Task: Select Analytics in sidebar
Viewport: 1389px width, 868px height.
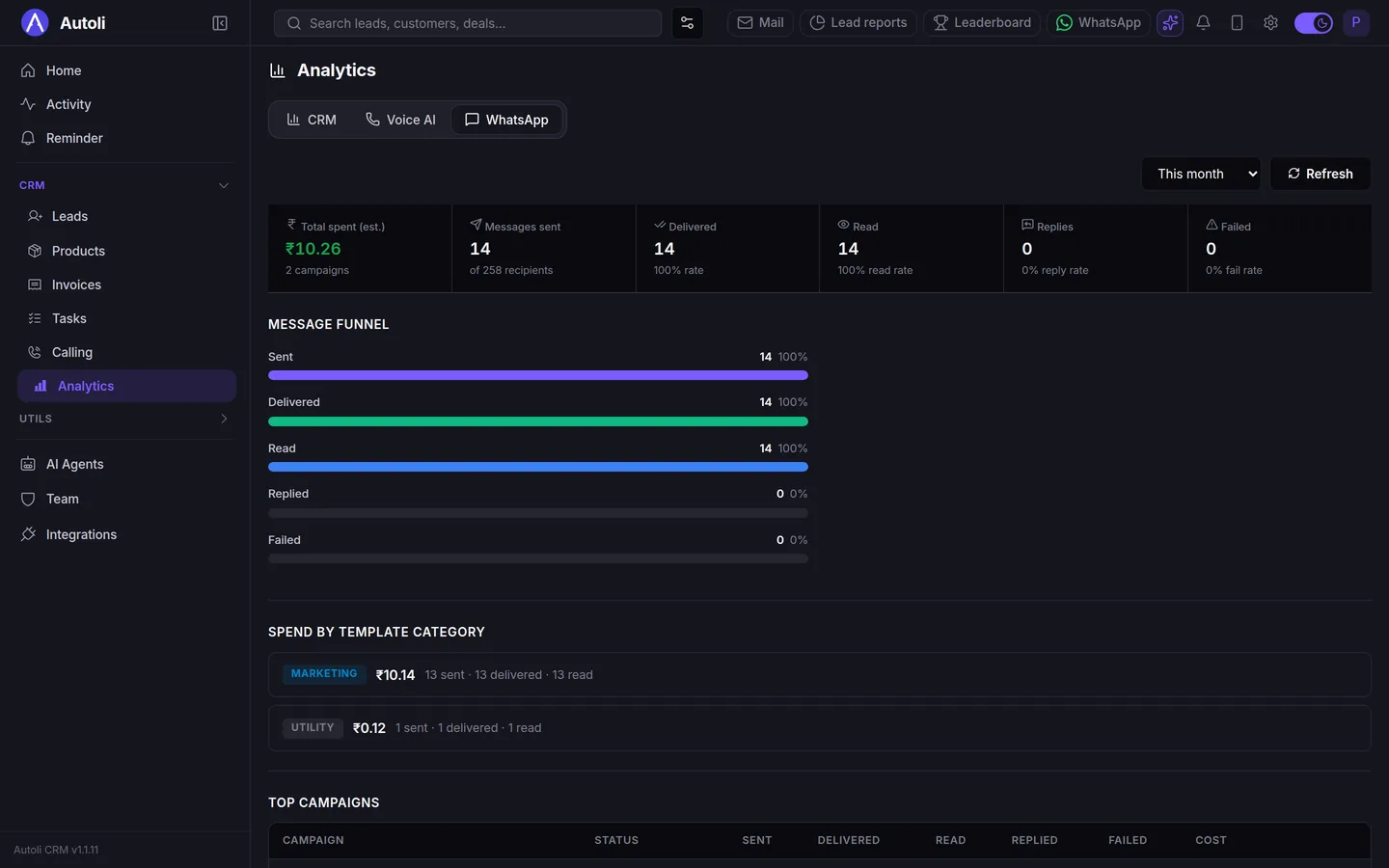Action: pos(126,386)
